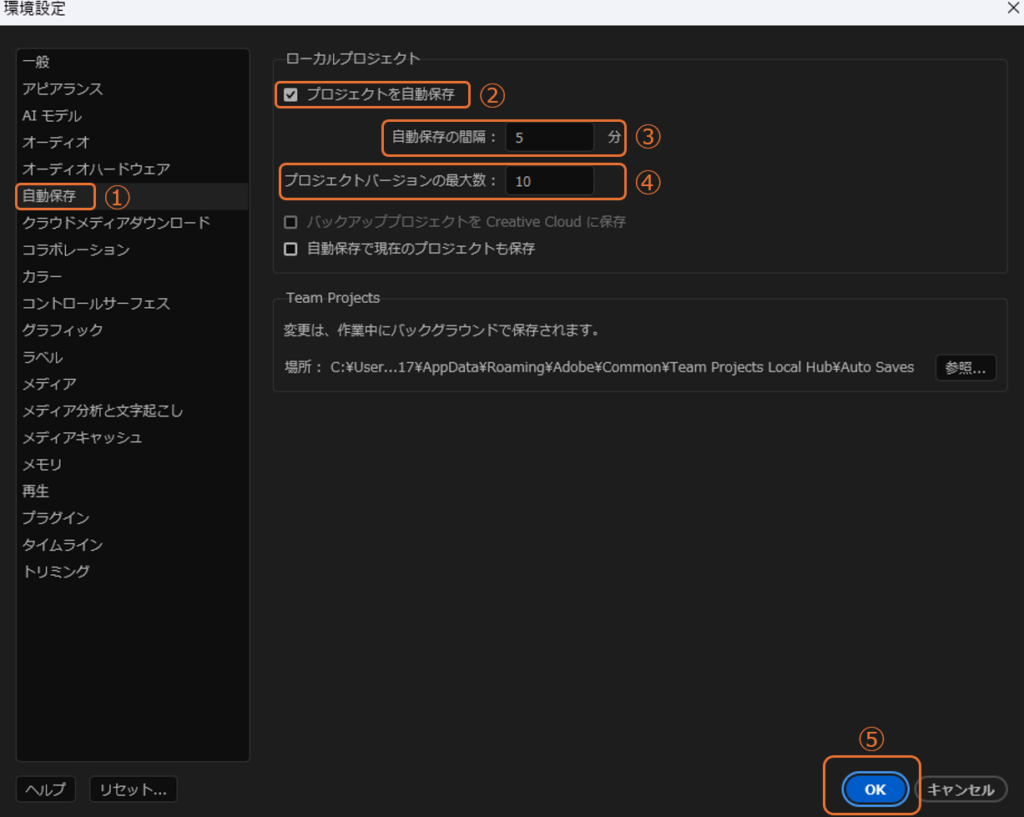Click the リセット... button
Viewport: 1024px width, 817px height.
pos(133,789)
